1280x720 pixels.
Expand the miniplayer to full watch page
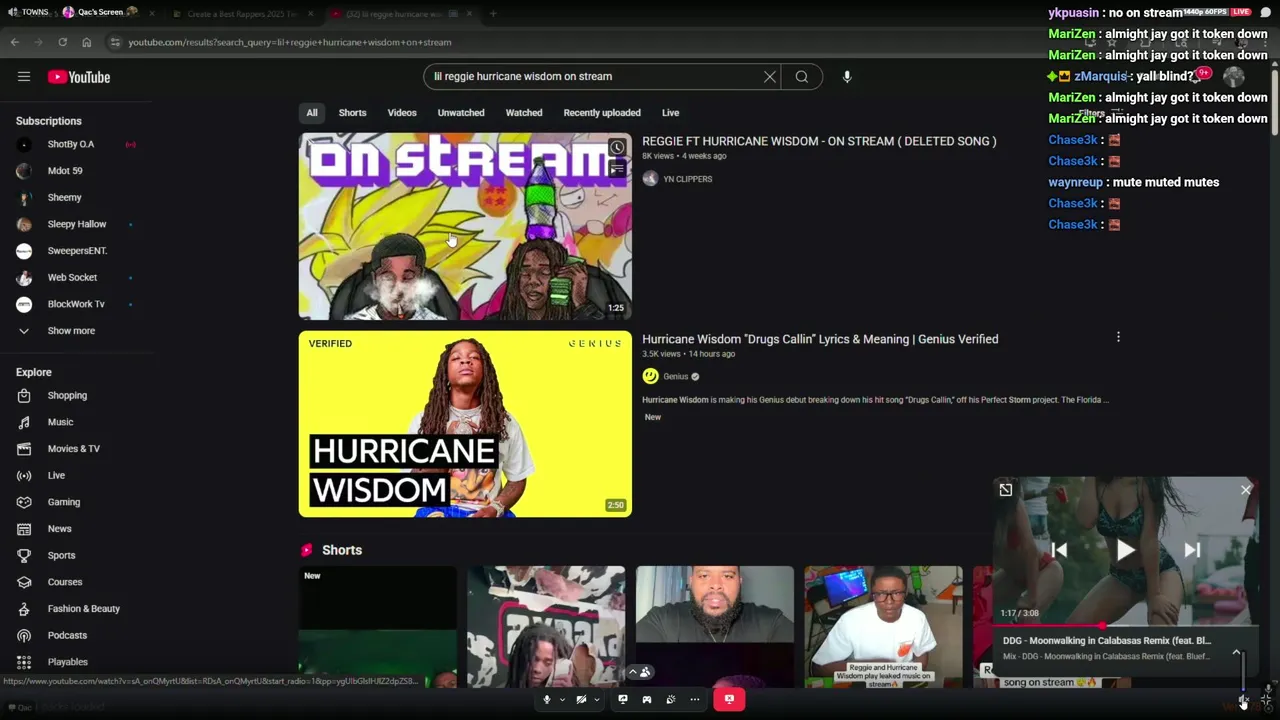(1006, 490)
